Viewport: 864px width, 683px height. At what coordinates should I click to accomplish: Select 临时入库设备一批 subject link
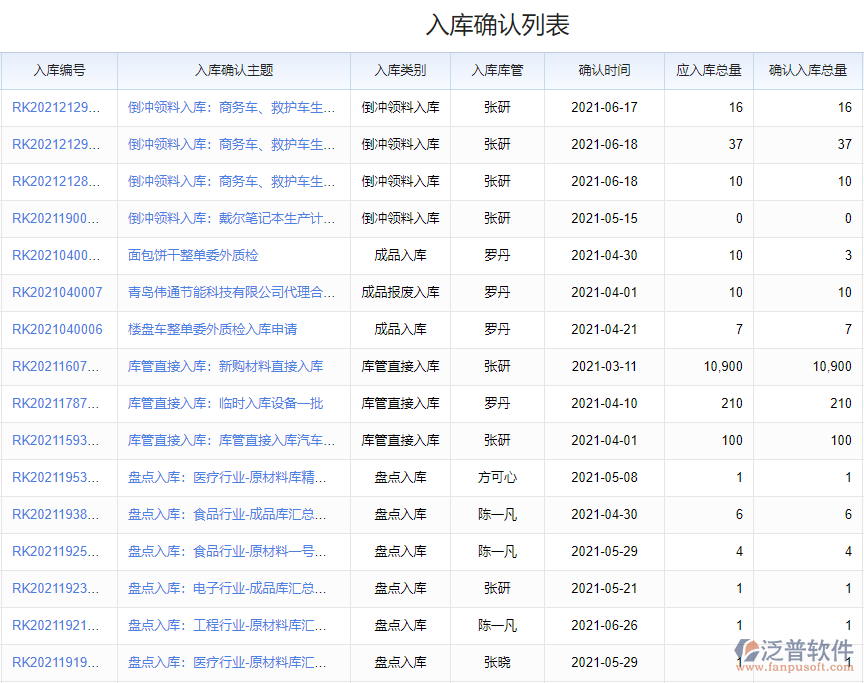(x=225, y=403)
